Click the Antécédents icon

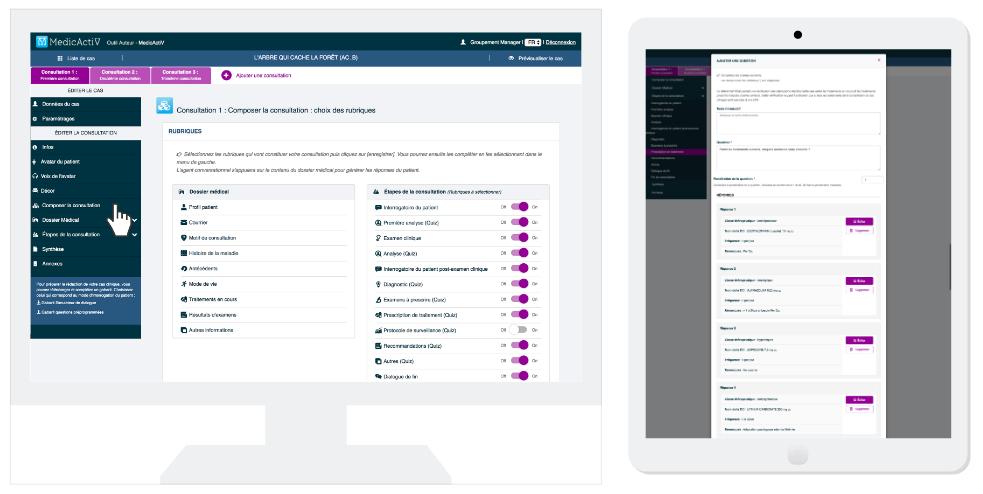(x=184, y=268)
